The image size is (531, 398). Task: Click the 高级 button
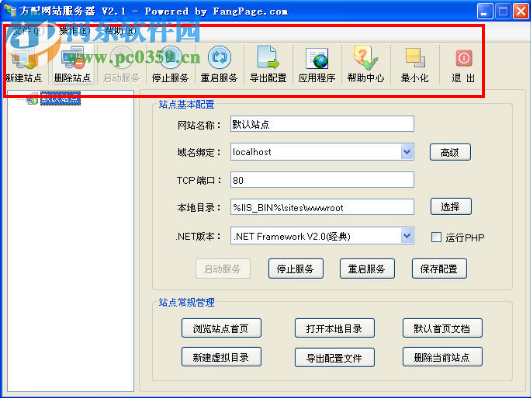[450, 152]
